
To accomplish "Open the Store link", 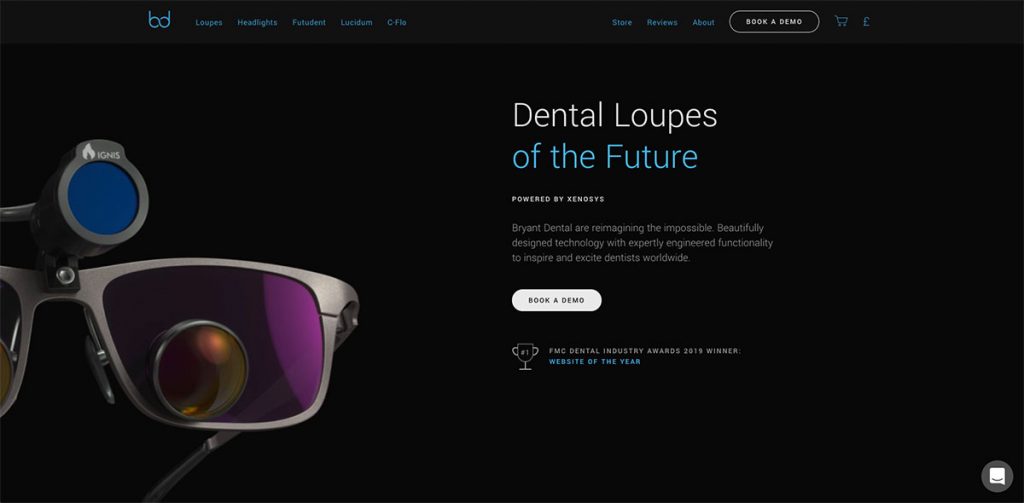I will tap(622, 22).
